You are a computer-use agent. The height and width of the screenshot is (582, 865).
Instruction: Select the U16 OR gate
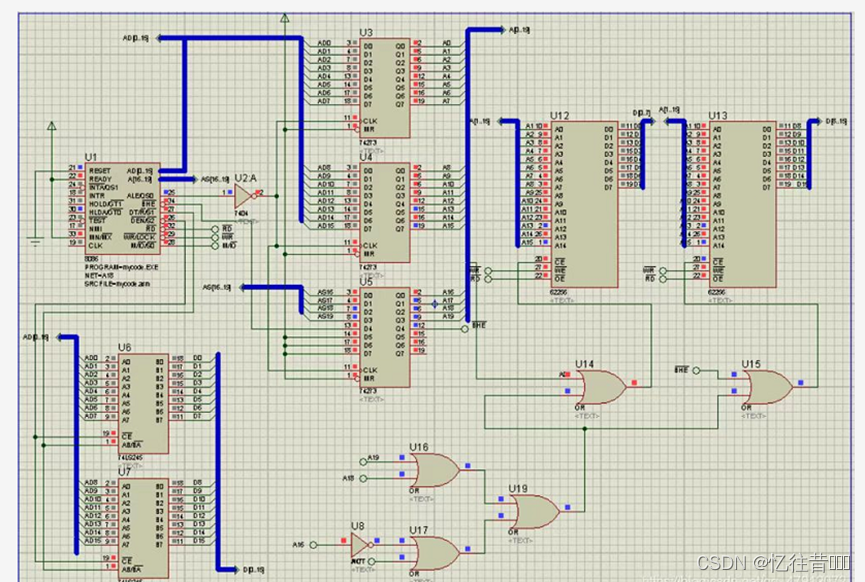[435, 470]
